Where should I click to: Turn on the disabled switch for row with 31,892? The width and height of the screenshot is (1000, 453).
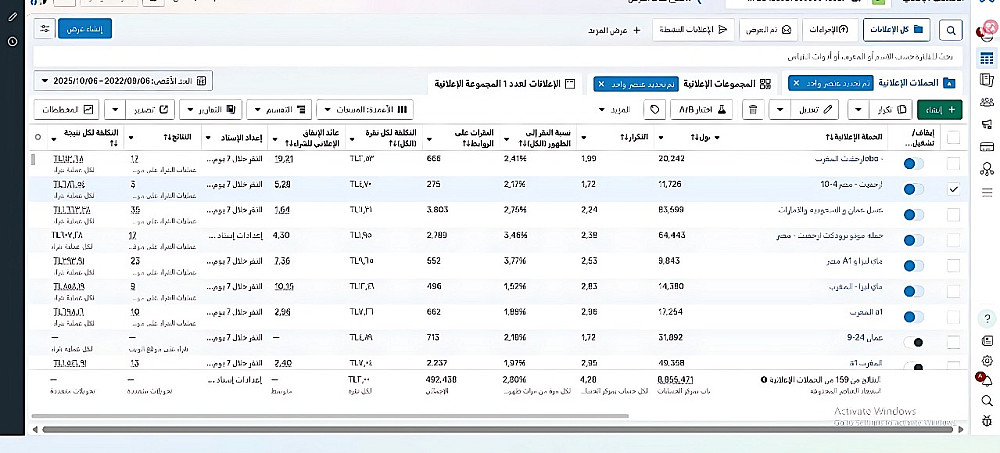[x=914, y=343]
